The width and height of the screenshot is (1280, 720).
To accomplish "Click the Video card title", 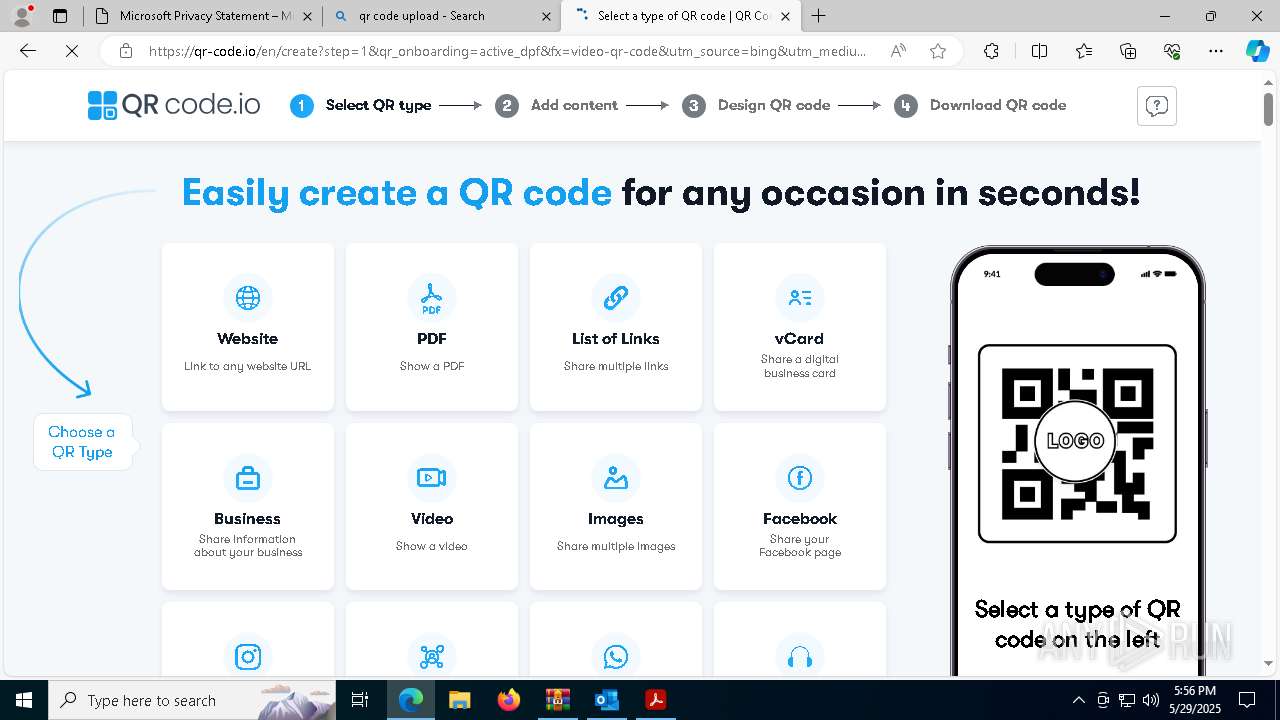I will (x=432, y=519).
